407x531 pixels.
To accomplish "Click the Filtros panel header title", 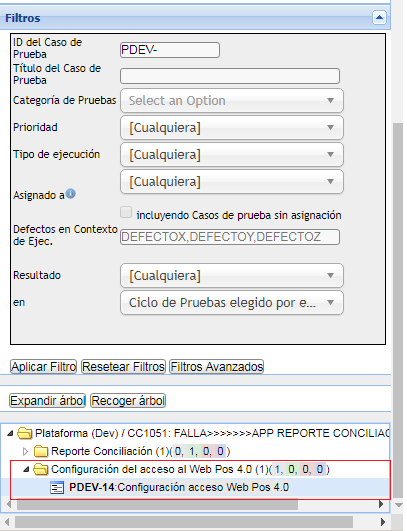I will [x=23, y=18].
